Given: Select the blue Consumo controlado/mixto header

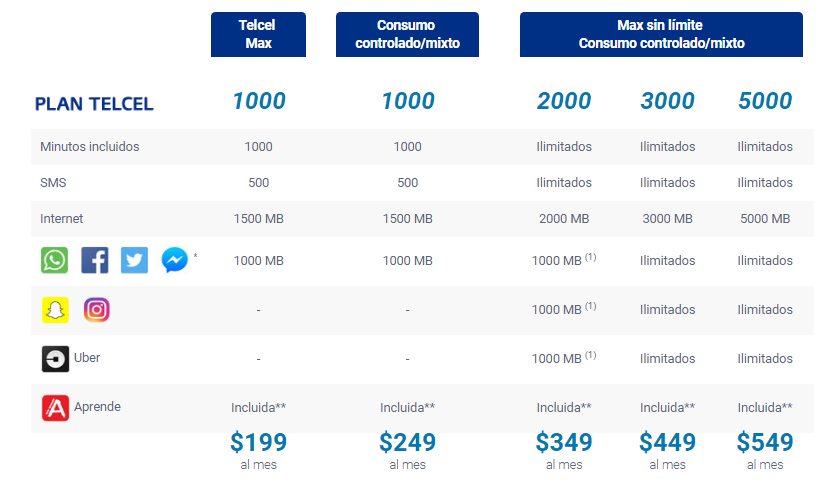Looking at the screenshot, I should click(407, 35).
